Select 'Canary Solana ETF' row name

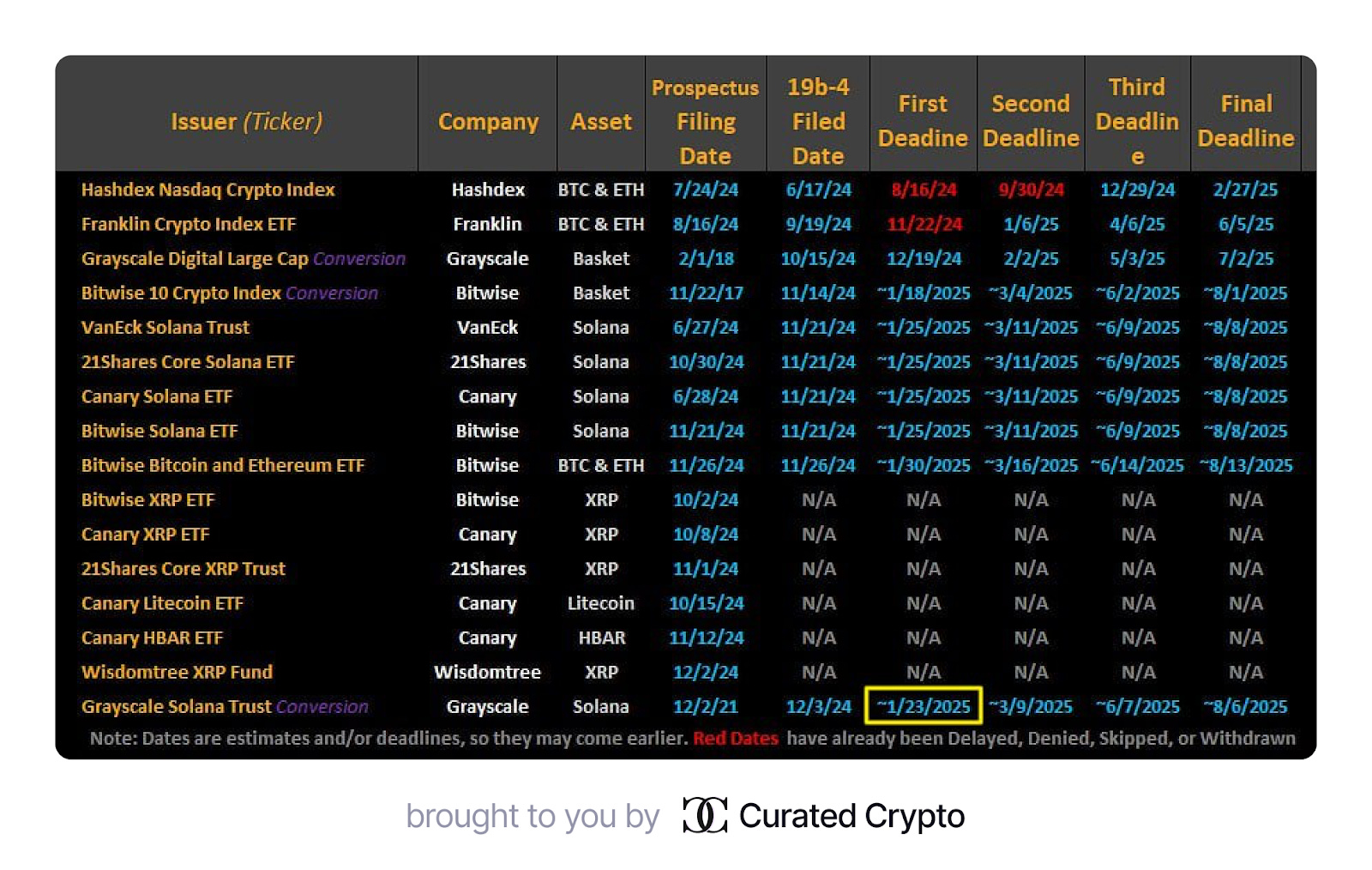coord(156,396)
